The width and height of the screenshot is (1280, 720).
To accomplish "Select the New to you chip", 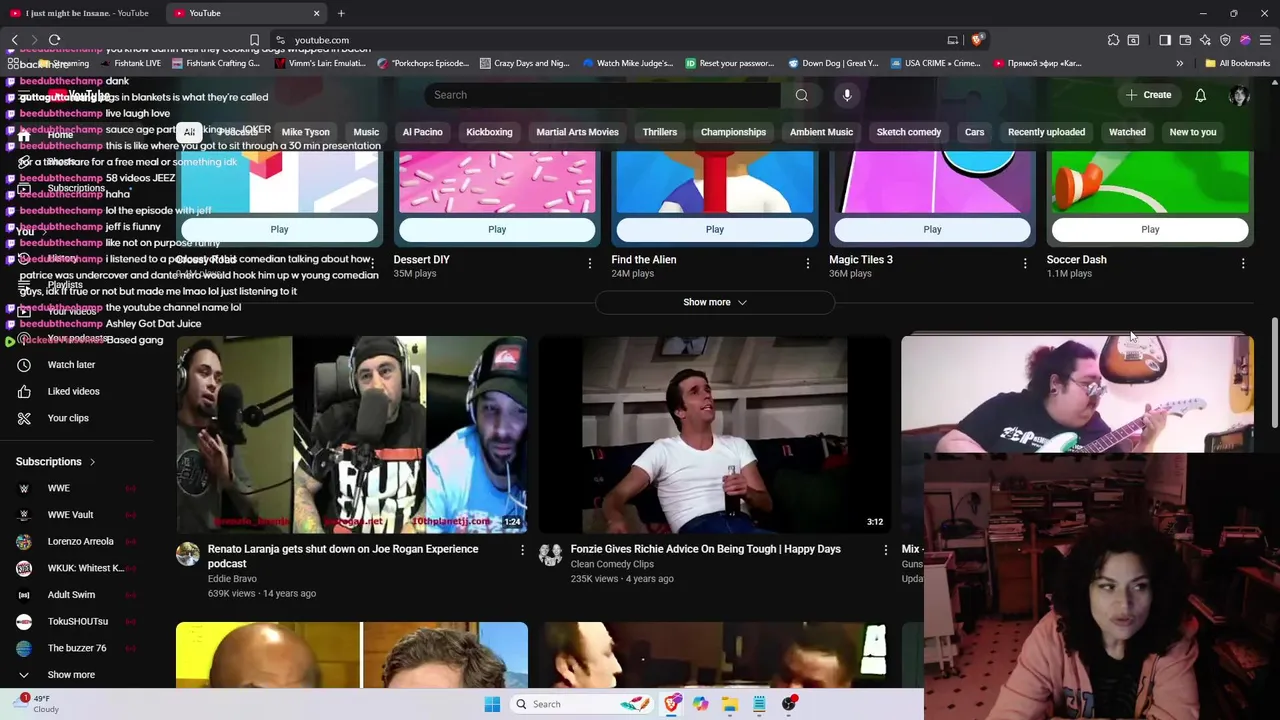I will coord(1193,132).
